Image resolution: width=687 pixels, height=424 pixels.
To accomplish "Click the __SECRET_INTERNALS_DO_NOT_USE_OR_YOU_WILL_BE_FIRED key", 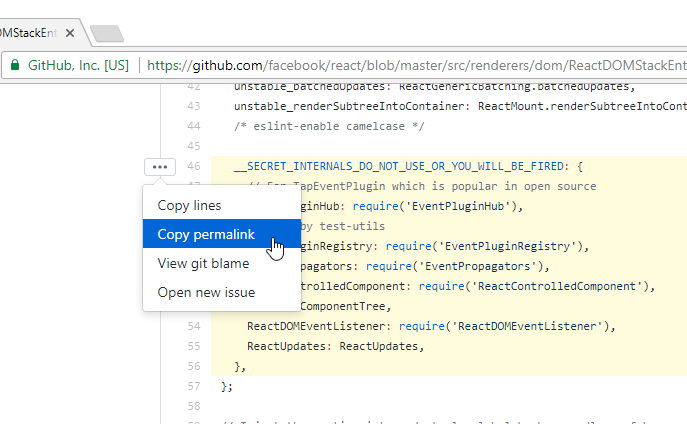I will 399,166.
